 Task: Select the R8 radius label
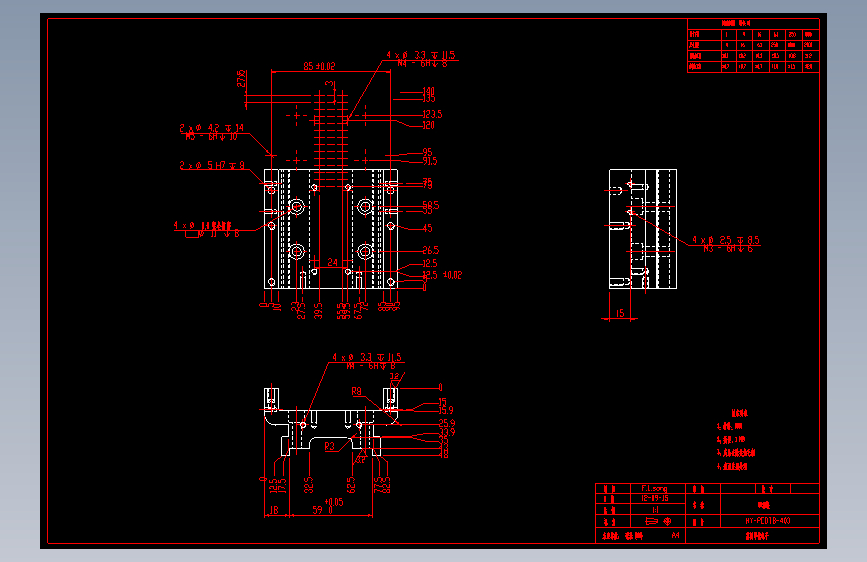pyautogui.click(x=357, y=392)
